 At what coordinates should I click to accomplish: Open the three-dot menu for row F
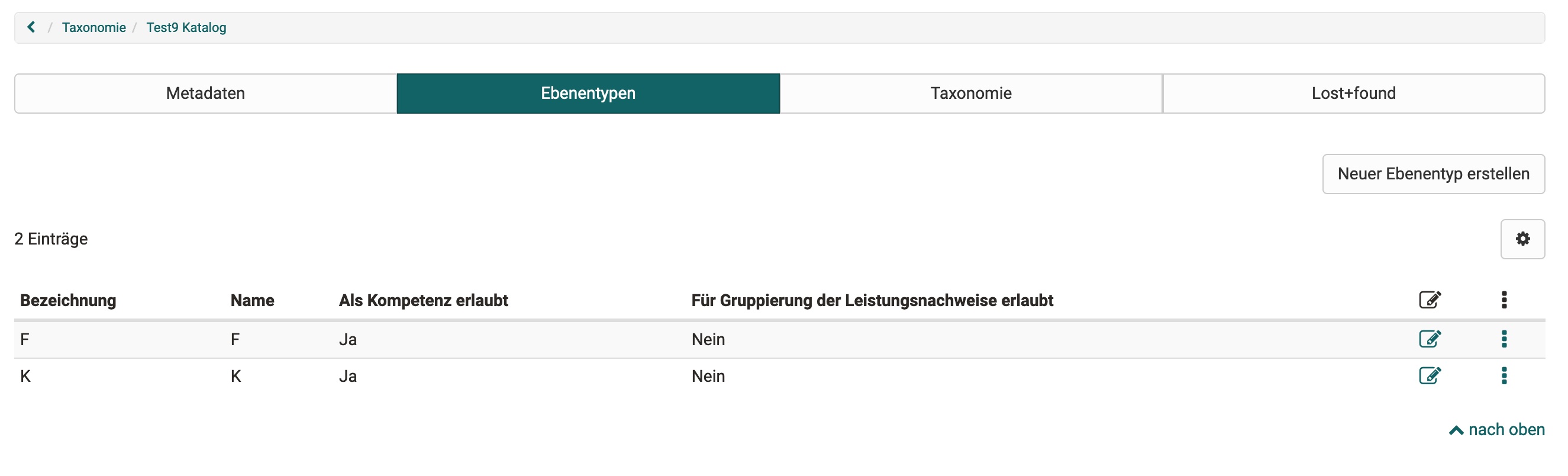(1504, 339)
